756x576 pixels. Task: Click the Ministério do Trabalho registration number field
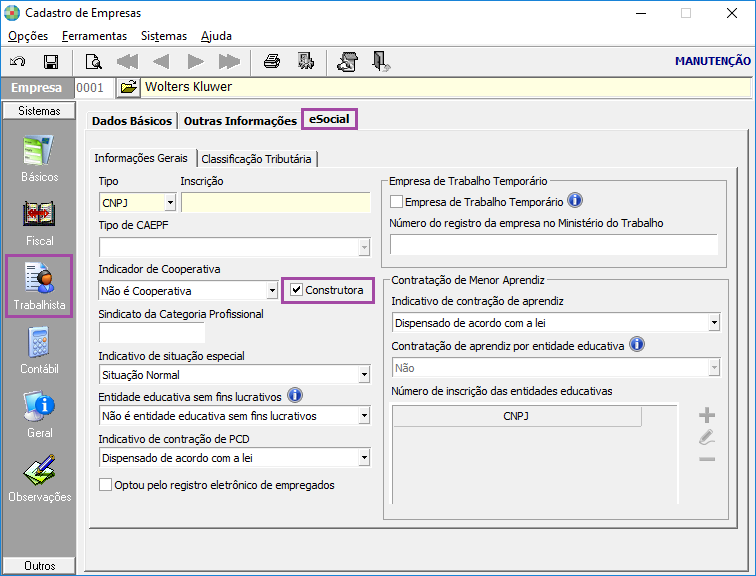pos(554,244)
